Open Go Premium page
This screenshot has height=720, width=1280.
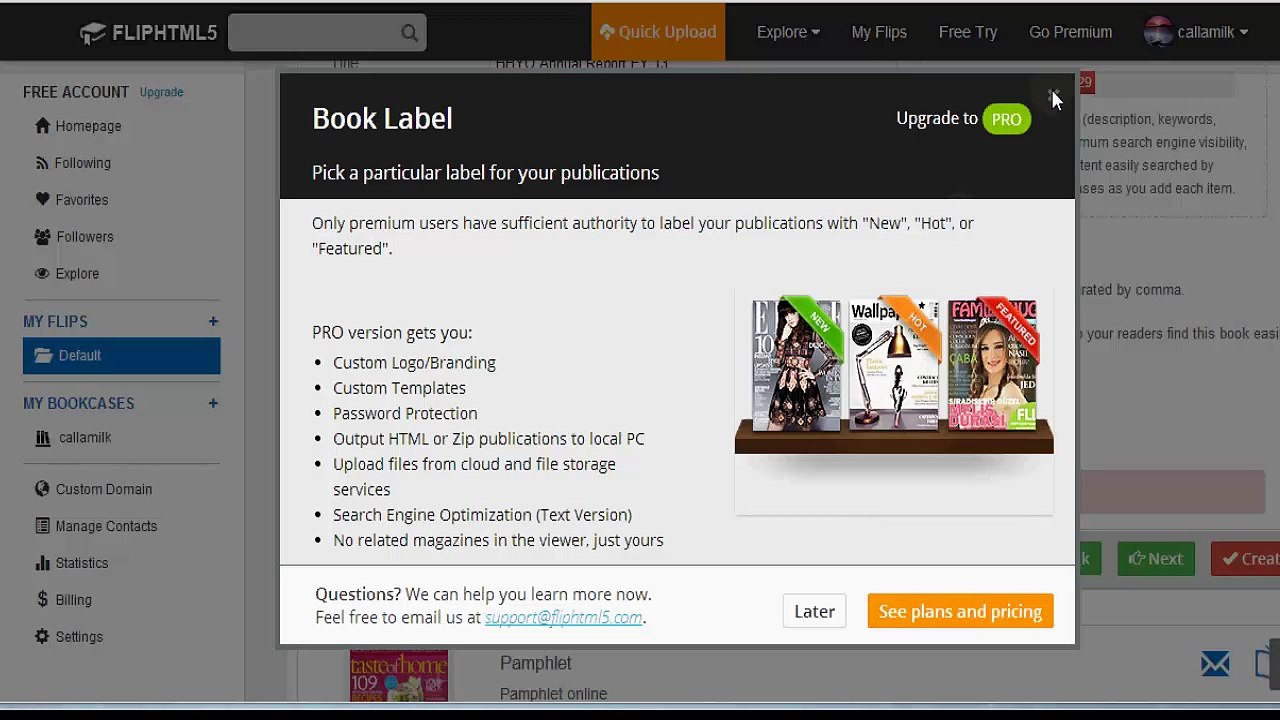click(1070, 32)
